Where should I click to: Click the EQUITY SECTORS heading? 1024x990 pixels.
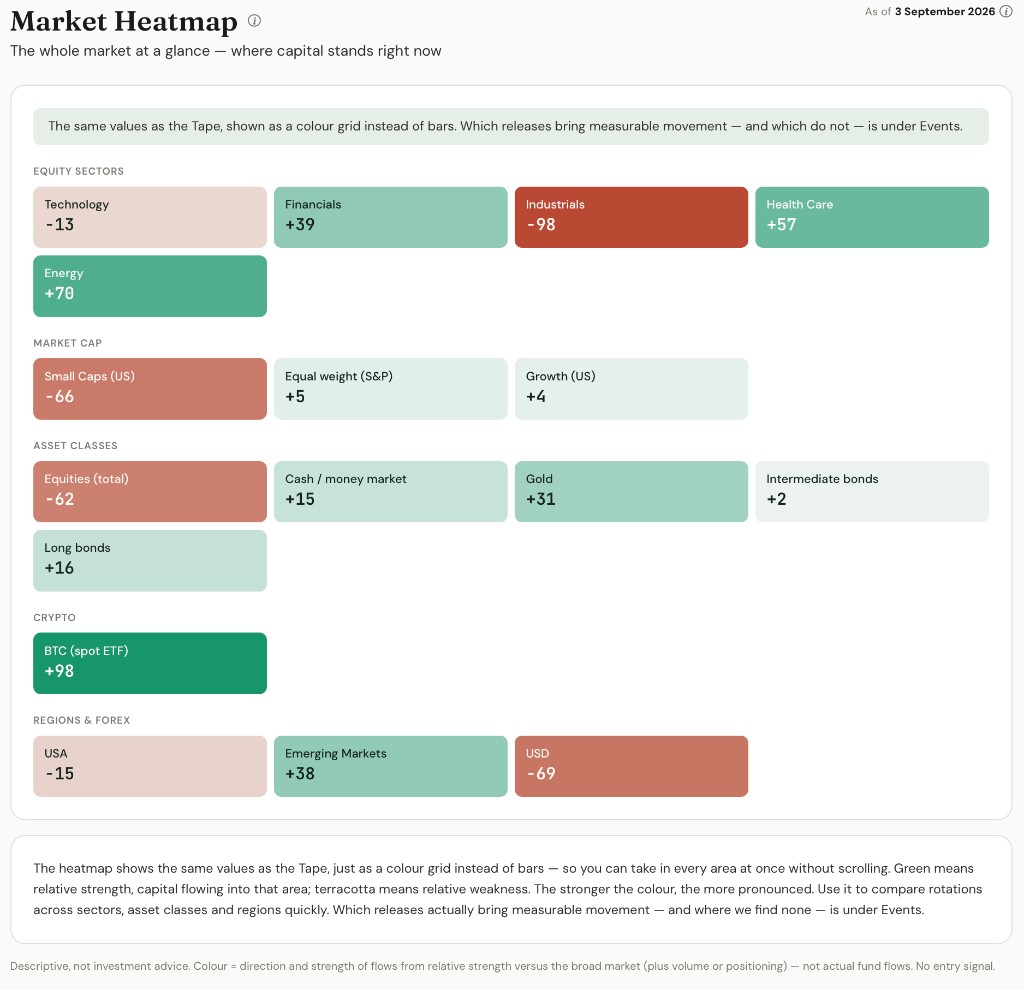pos(78,171)
